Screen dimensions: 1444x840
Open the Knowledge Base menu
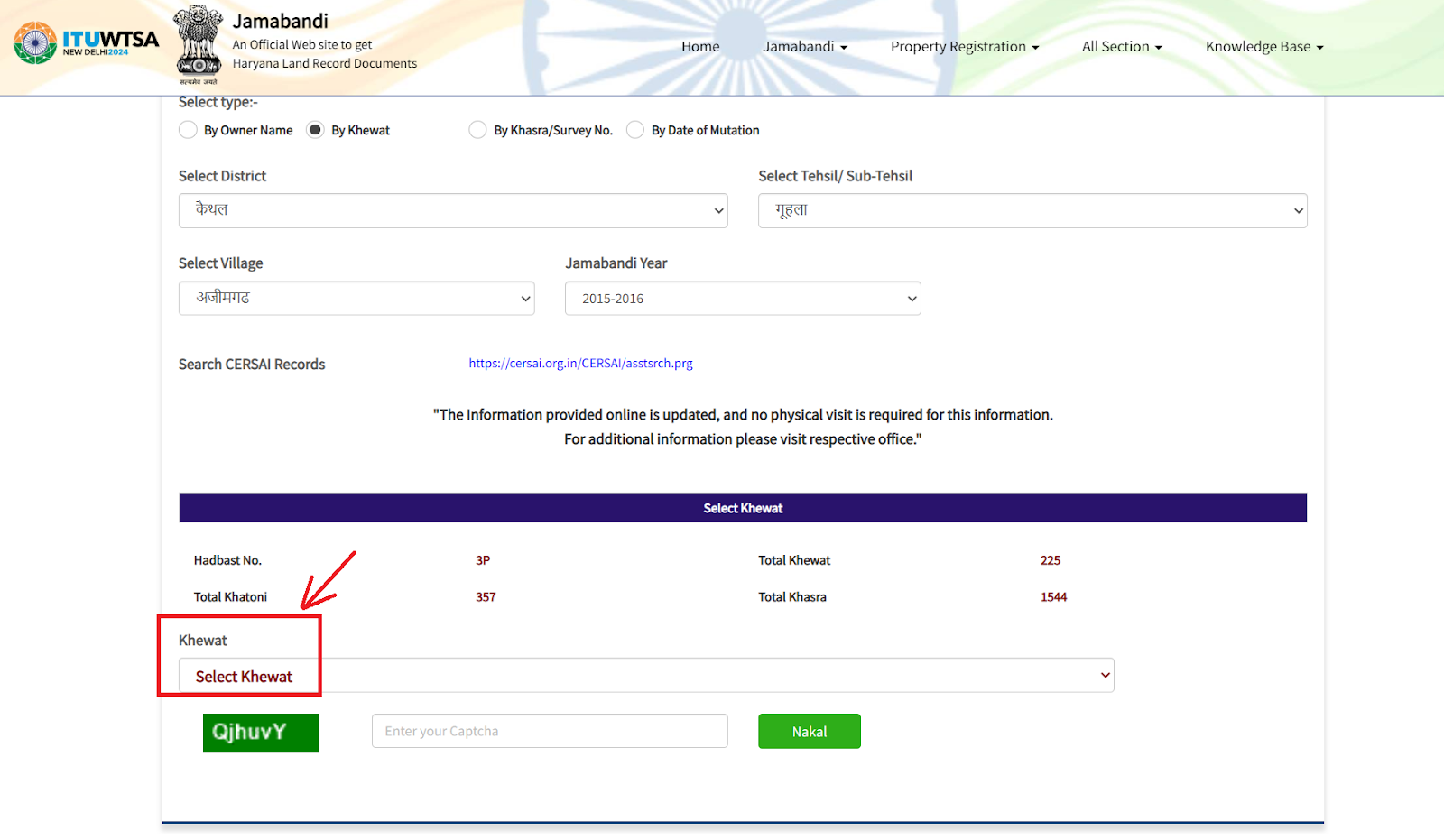point(1263,47)
